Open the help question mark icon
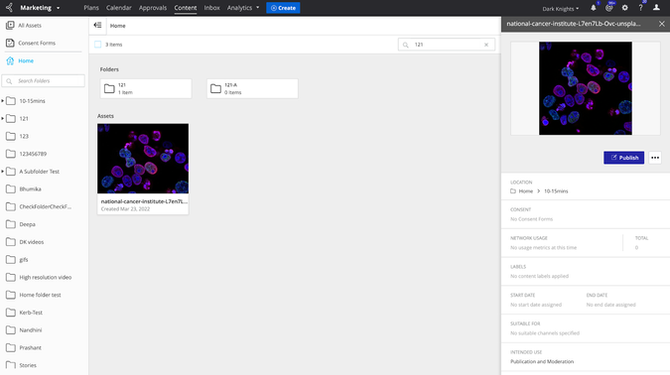This screenshot has width=670, height=375. [641, 8]
